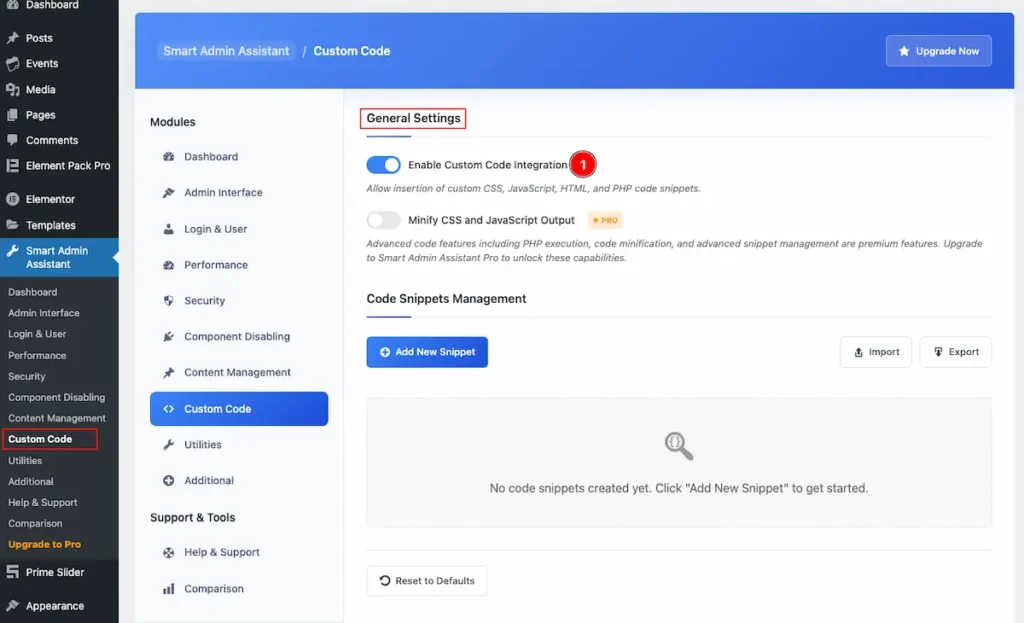Select the Component Disabling module
The image size is (1024, 623).
point(239,337)
